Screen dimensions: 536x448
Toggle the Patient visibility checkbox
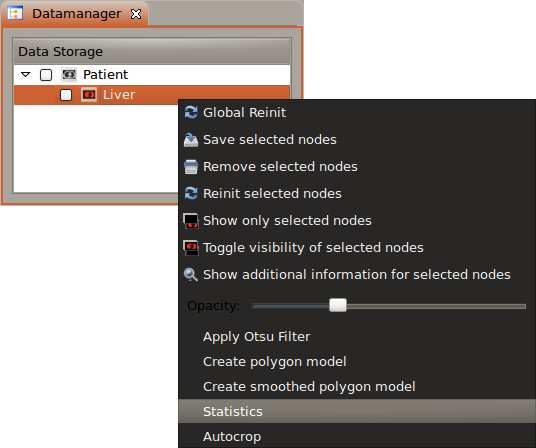pyautogui.click(x=46, y=75)
